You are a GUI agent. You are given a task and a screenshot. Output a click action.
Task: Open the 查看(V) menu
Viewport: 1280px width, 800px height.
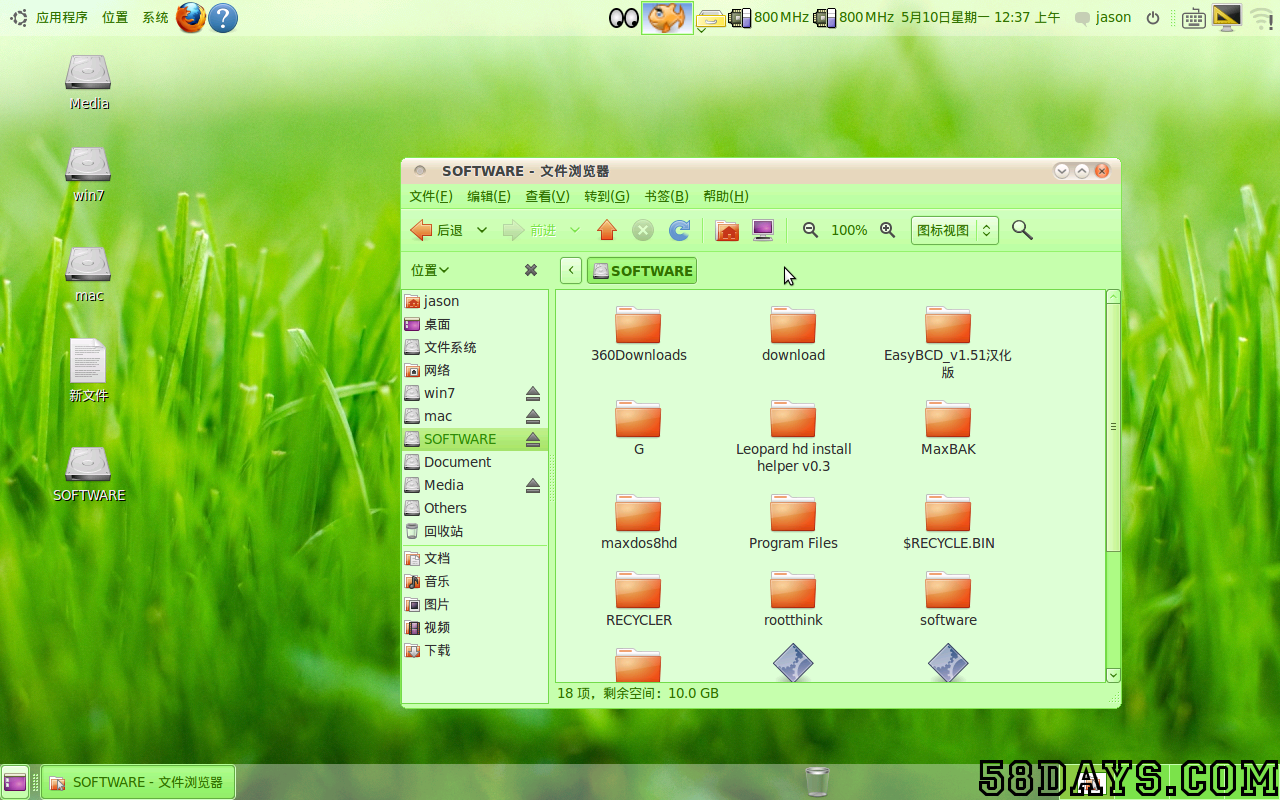click(547, 196)
